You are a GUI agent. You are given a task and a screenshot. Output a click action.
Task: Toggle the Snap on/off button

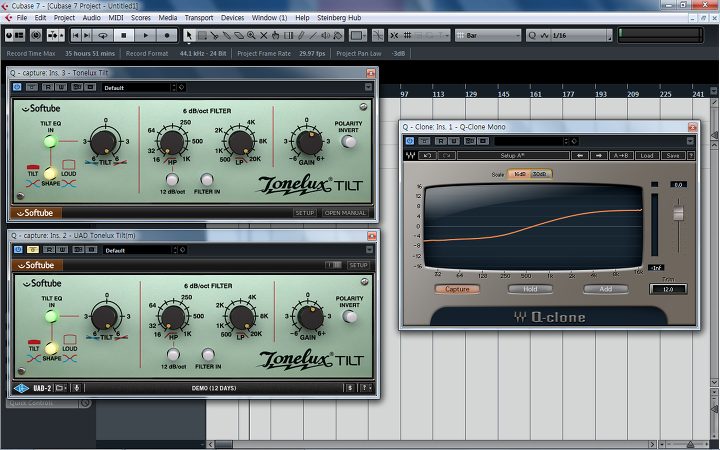click(x=394, y=35)
